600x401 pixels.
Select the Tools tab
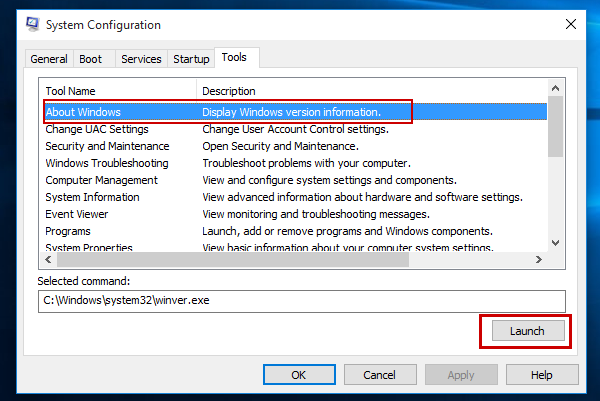click(x=237, y=57)
